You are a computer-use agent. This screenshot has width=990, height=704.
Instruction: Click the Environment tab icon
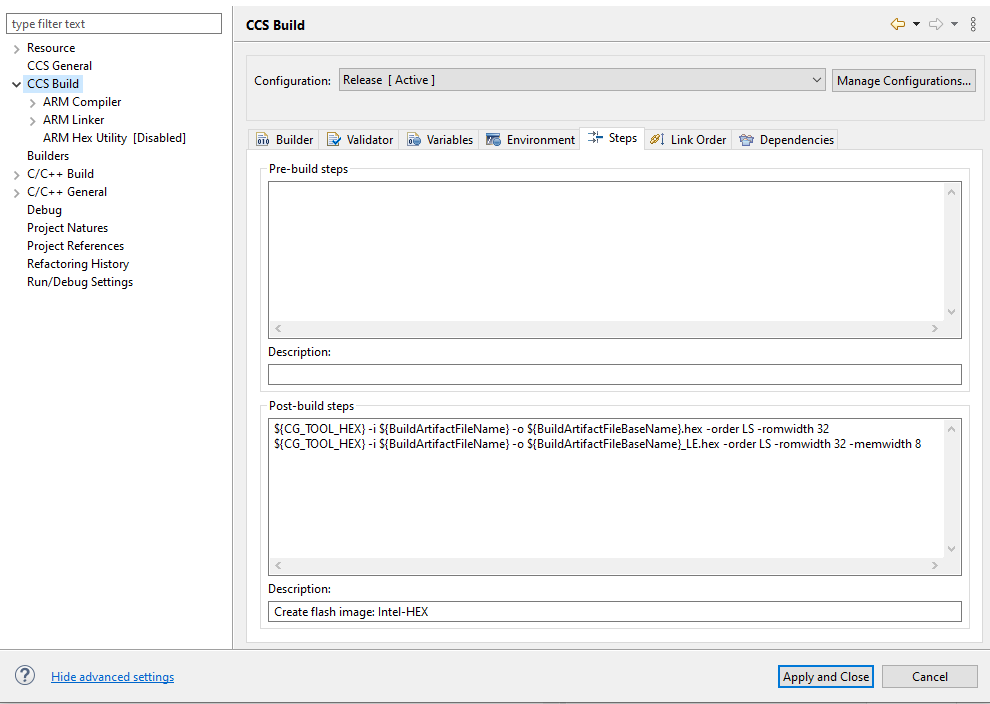(492, 139)
